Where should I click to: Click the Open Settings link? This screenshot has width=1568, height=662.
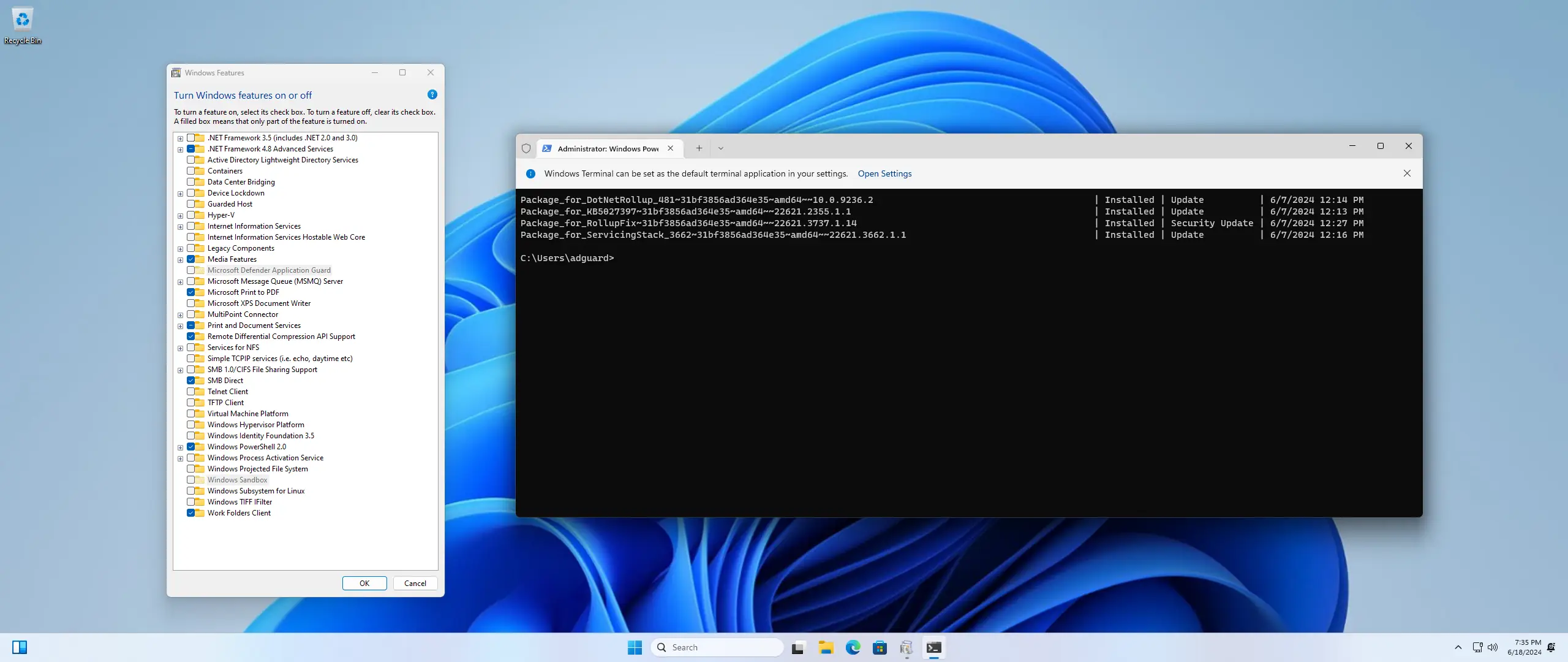coord(884,173)
